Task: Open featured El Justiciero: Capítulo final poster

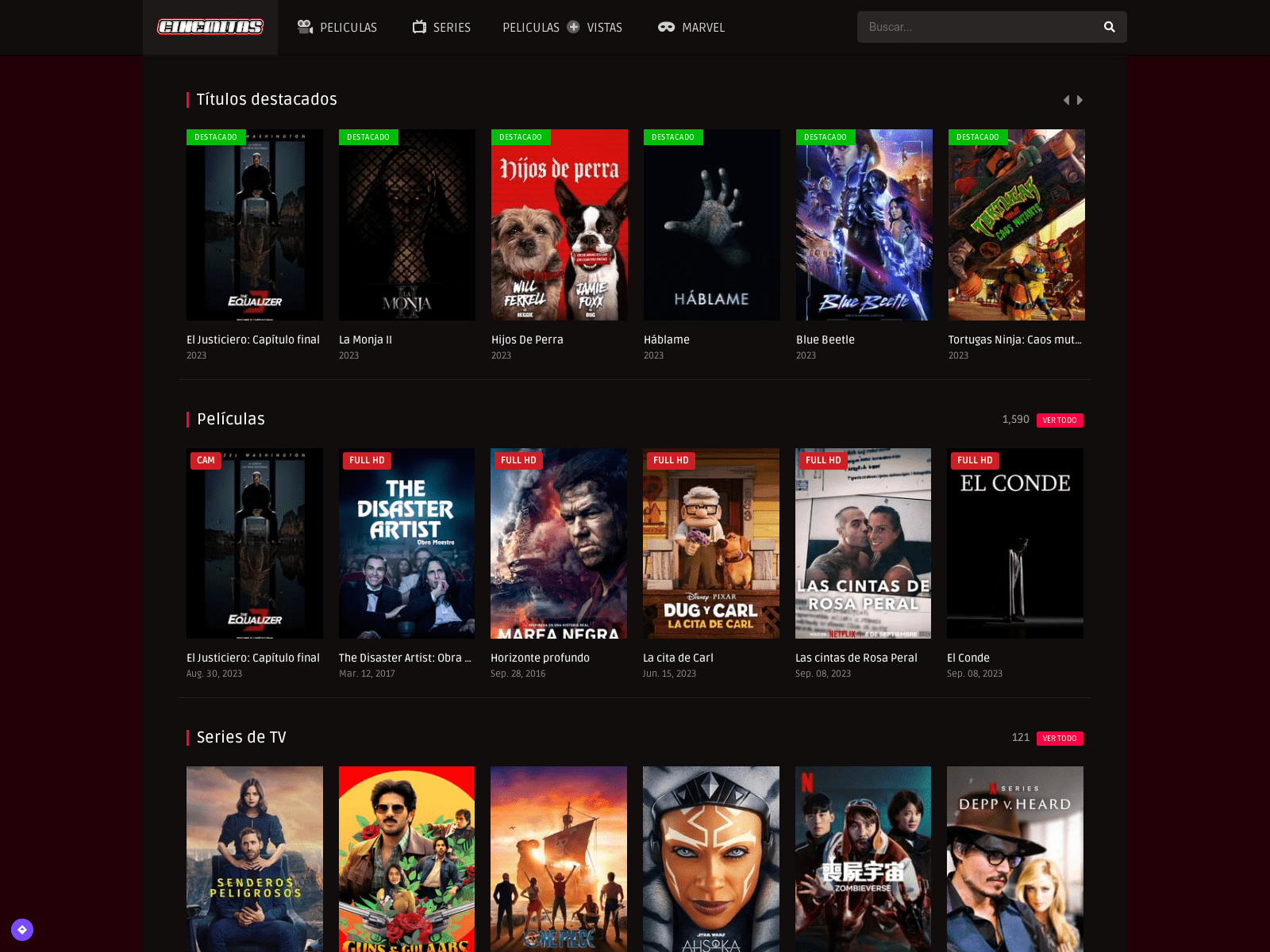Action: [x=255, y=225]
